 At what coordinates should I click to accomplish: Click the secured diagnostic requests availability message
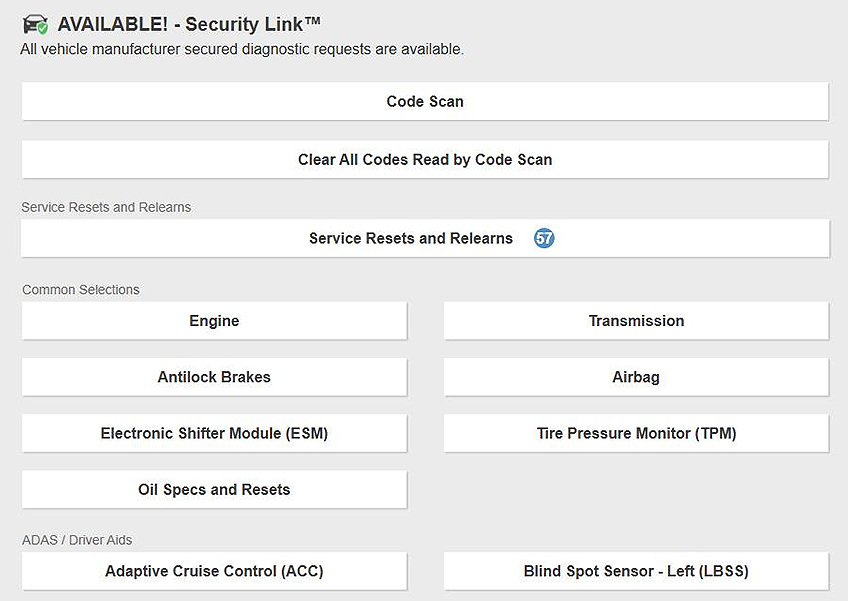(x=242, y=48)
